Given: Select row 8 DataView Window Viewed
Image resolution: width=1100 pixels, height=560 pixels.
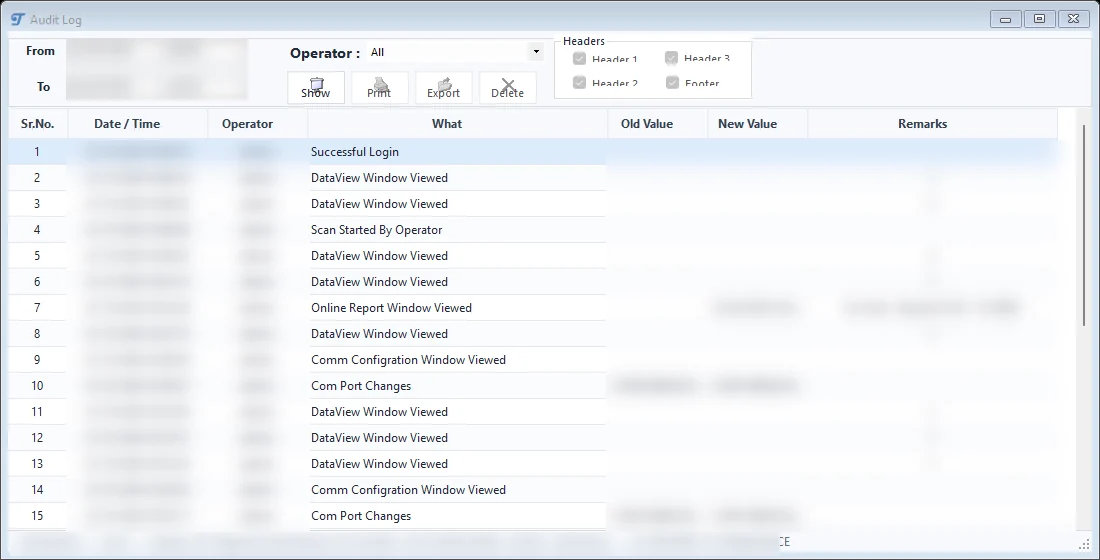Looking at the screenshot, I should [533, 333].
